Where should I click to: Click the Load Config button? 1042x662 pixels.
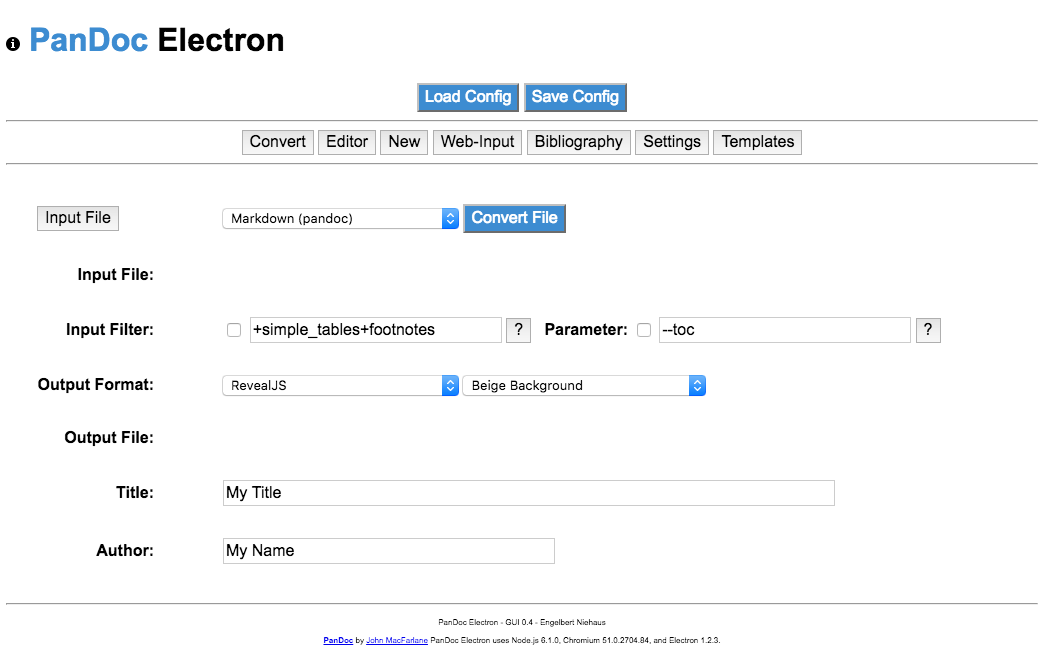(x=468, y=97)
